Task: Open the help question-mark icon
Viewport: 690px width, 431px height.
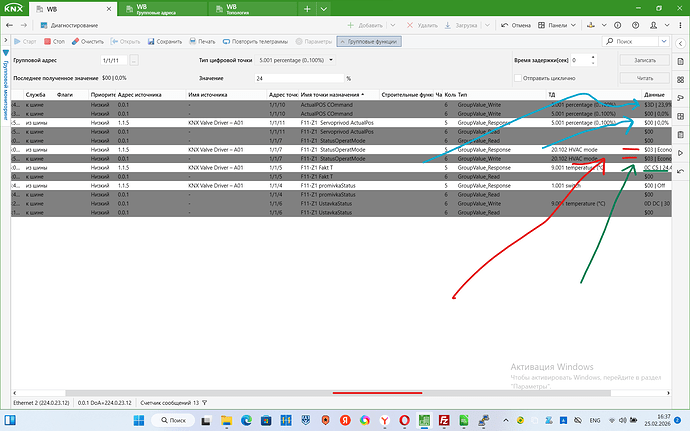Action: tap(635, 25)
